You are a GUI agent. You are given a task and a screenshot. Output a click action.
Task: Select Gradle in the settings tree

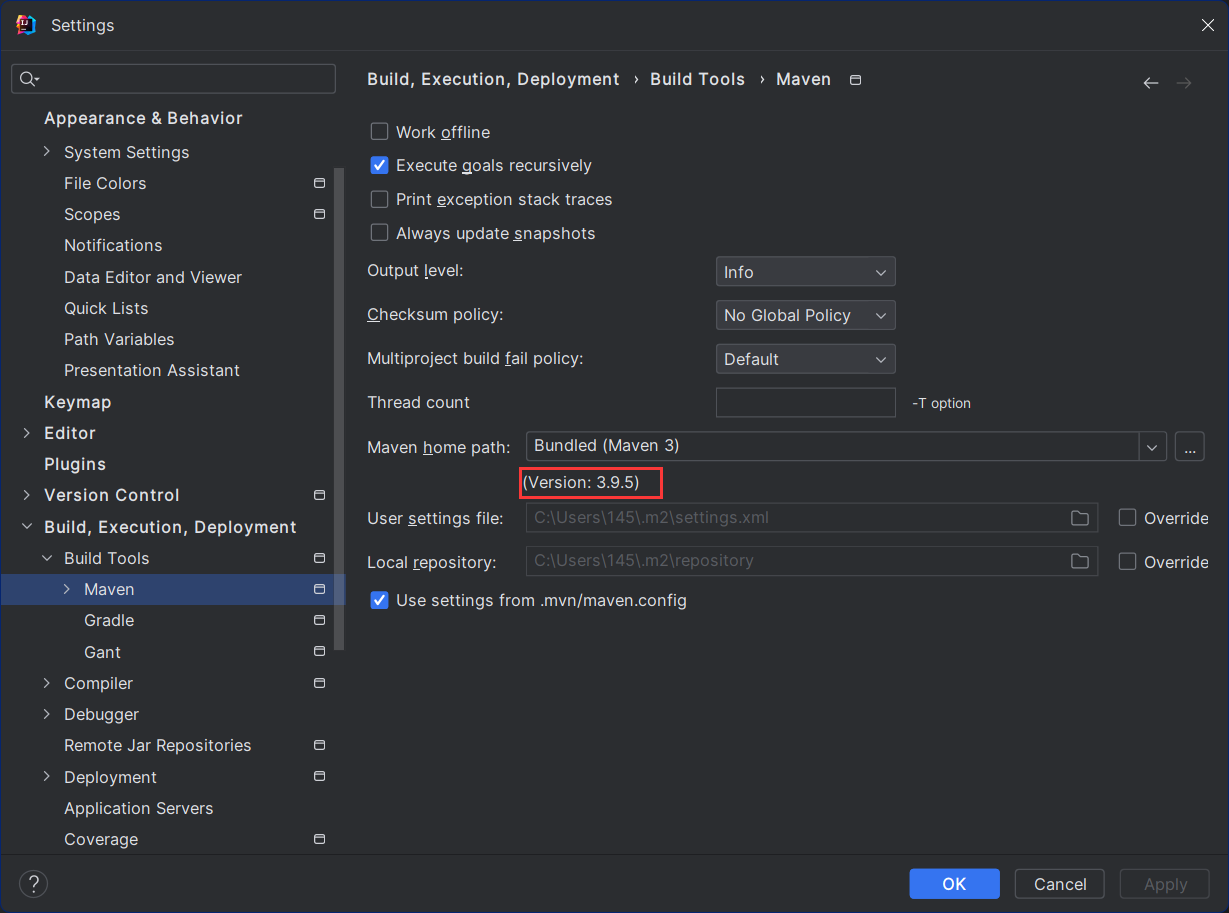109,621
